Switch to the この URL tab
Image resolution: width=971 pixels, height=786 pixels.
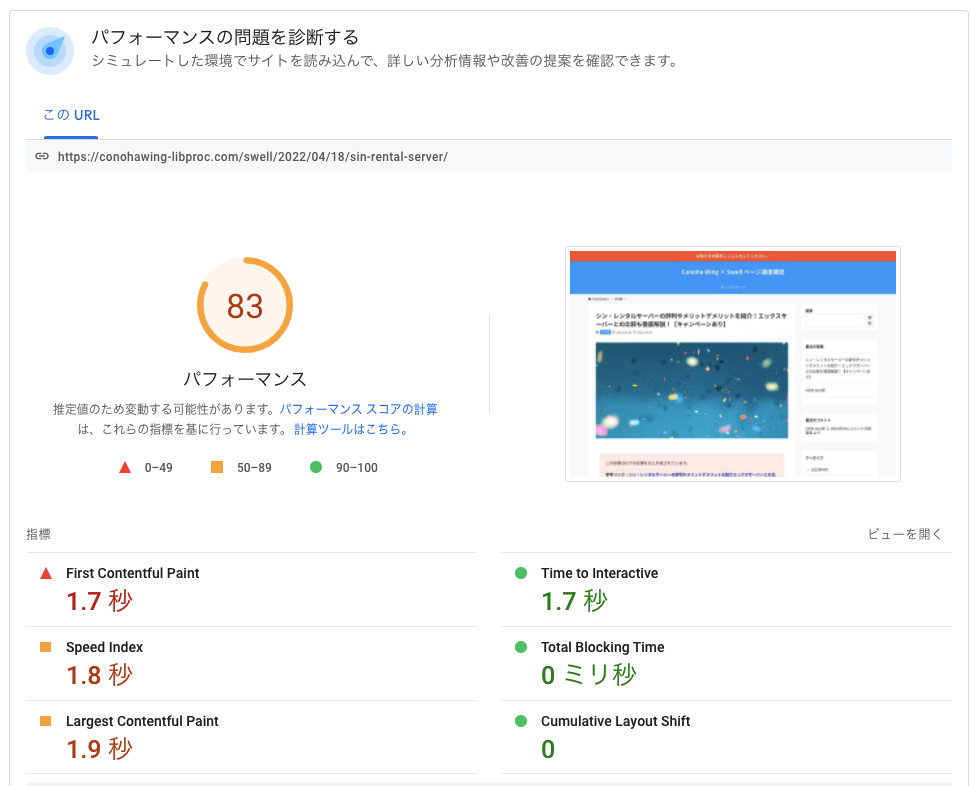pyautogui.click(x=70, y=115)
